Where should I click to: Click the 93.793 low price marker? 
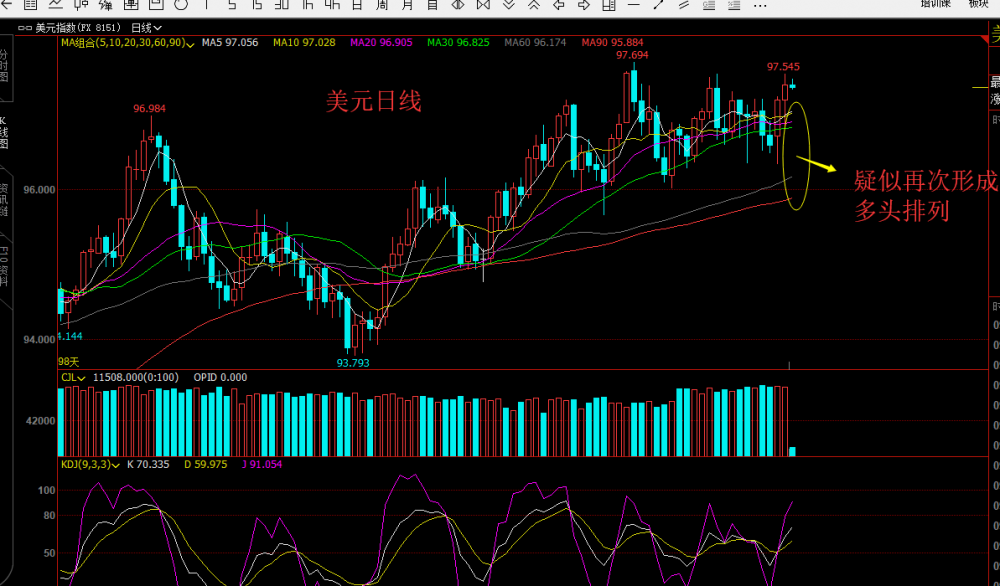(x=353, y=363)
